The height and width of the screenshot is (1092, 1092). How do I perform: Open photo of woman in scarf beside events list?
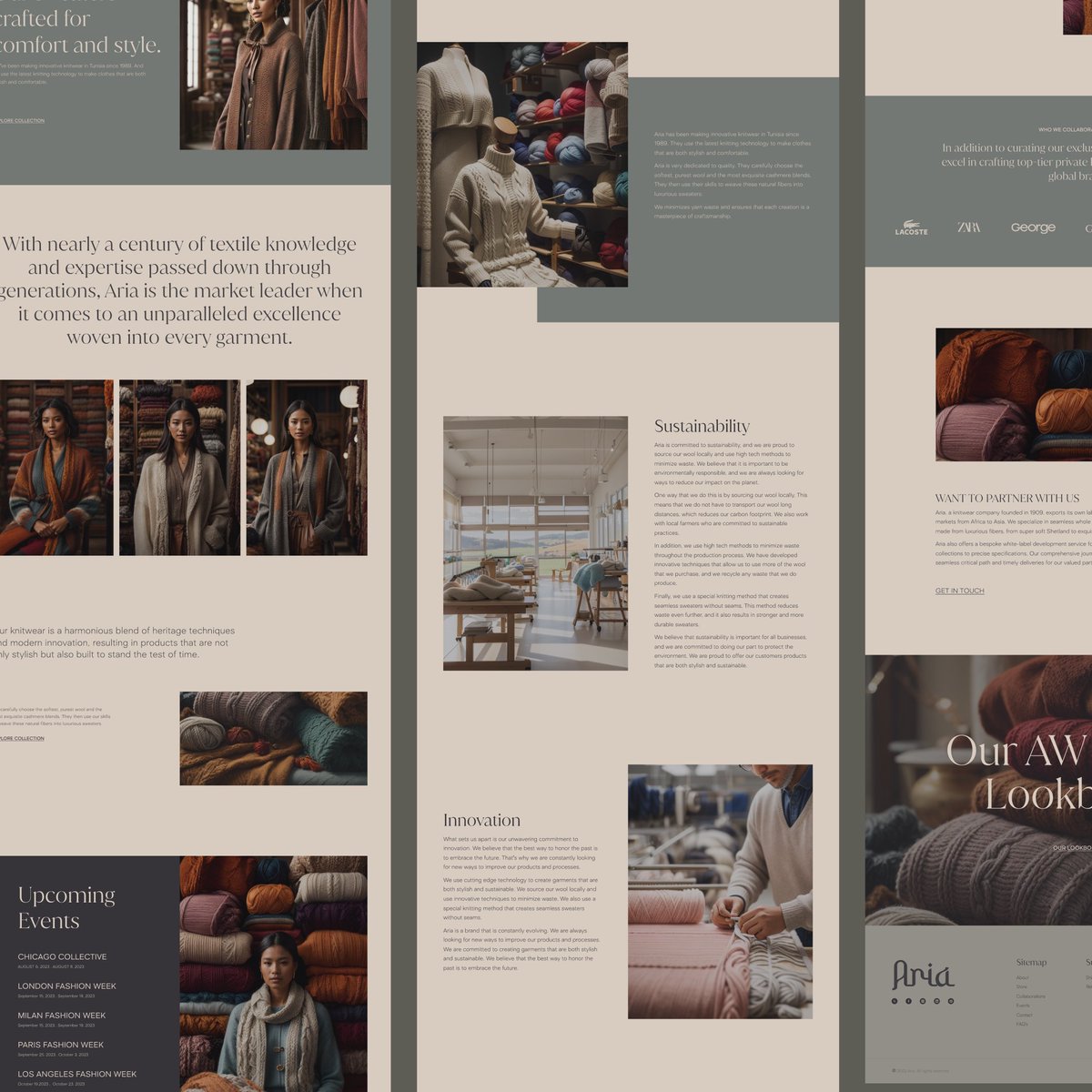click(274, 974)
